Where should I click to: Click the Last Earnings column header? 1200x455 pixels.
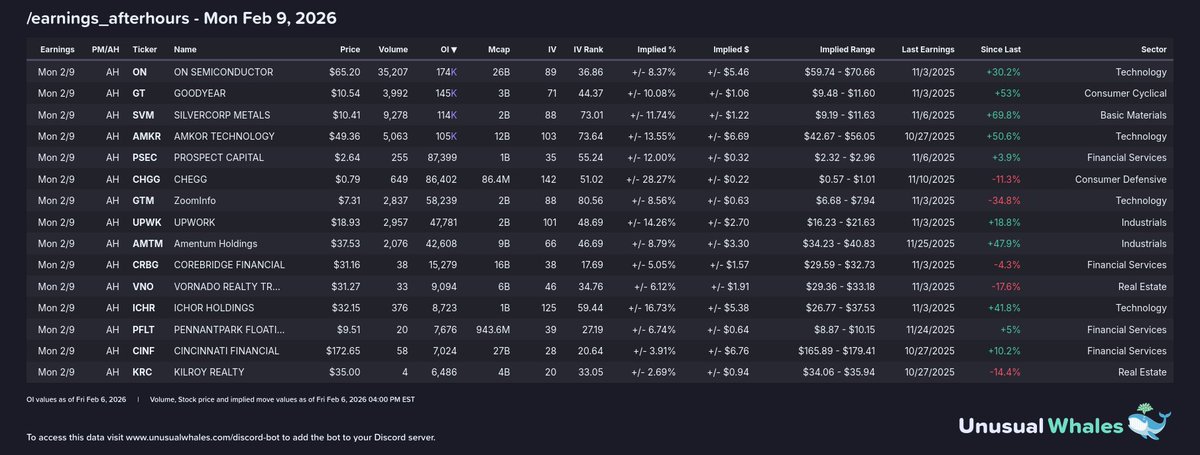[928, 50]
